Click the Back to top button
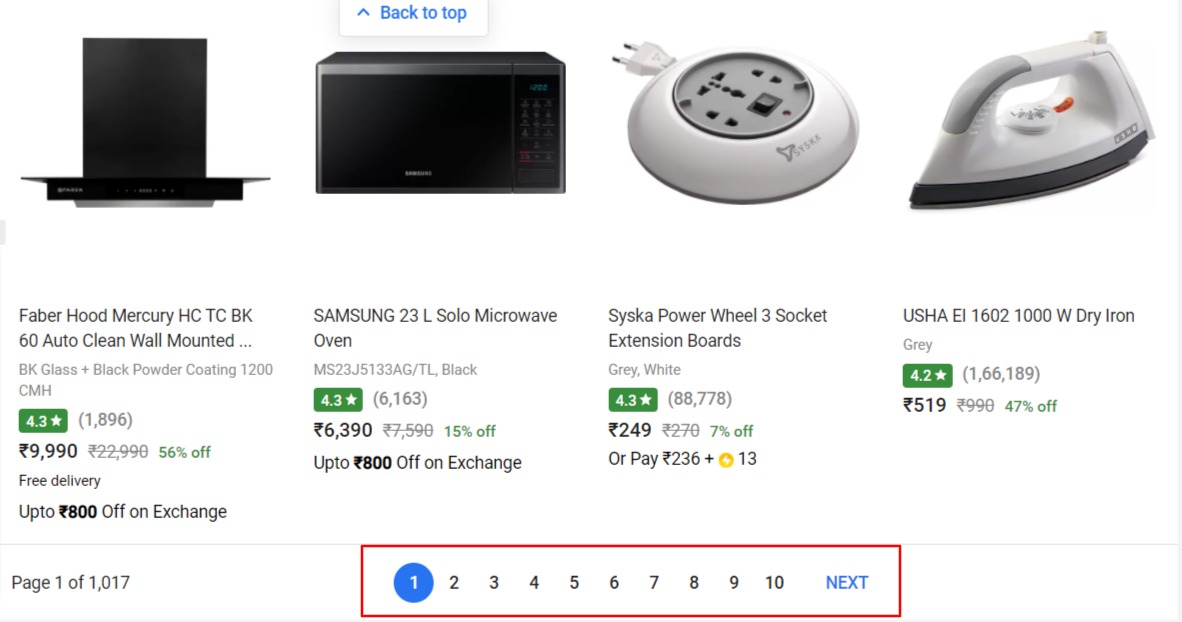Screen dimensions: 1182x622 click(x=412, y=13)
